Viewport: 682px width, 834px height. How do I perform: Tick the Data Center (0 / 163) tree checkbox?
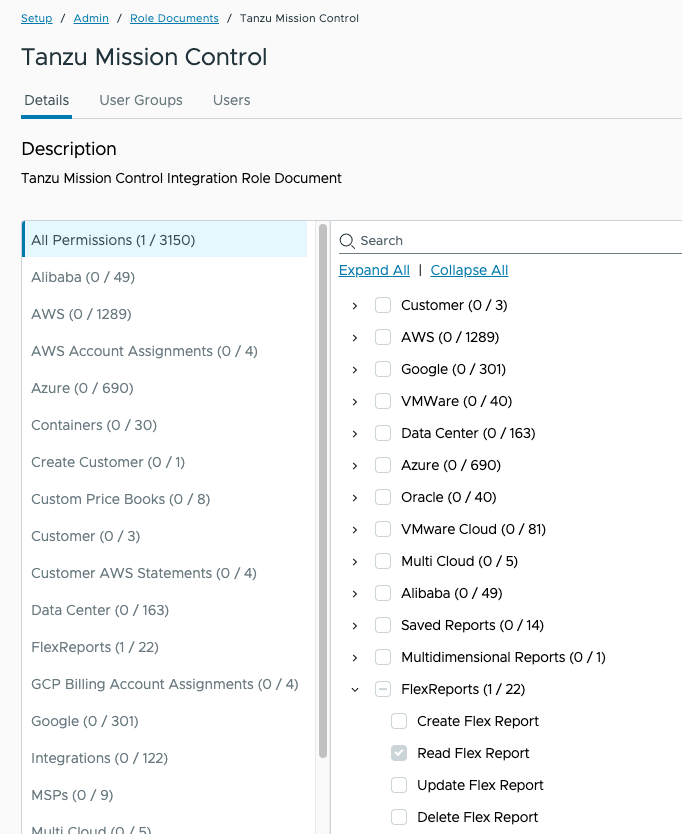tap(383, 433)
